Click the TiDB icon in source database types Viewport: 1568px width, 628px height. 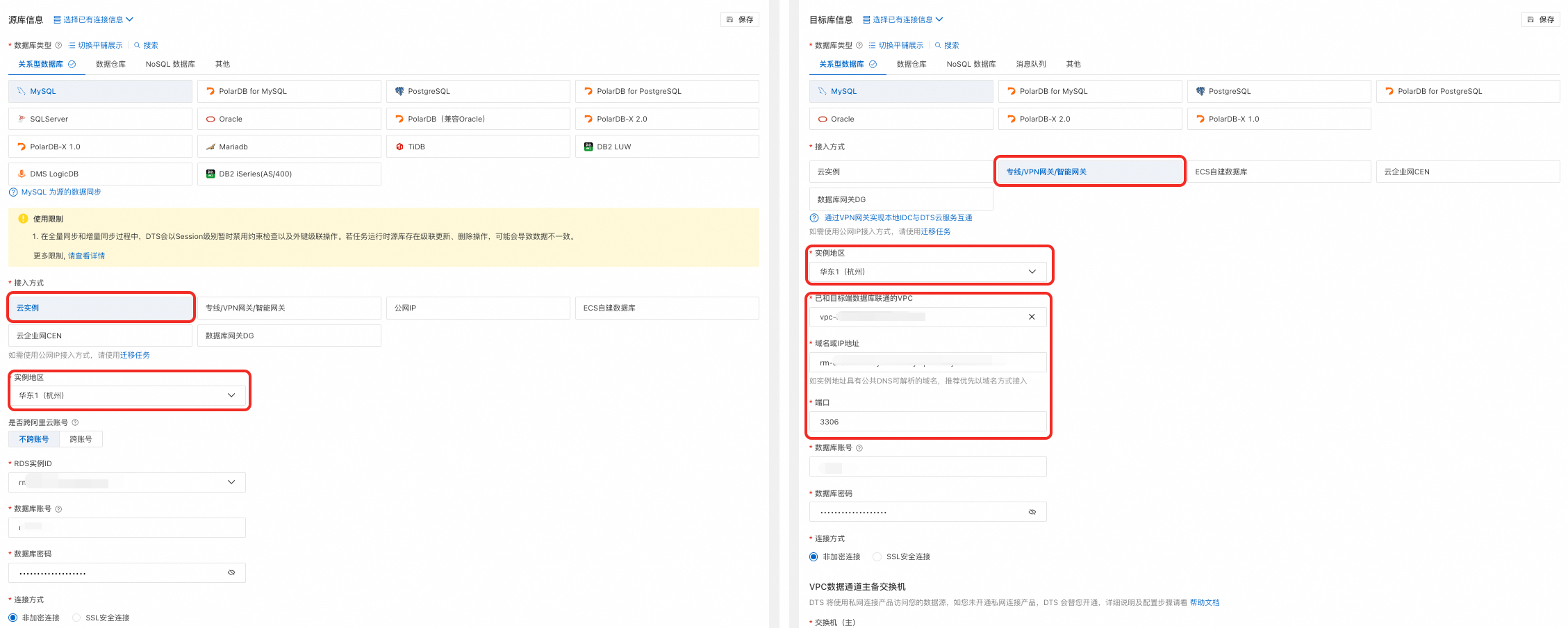399,147
